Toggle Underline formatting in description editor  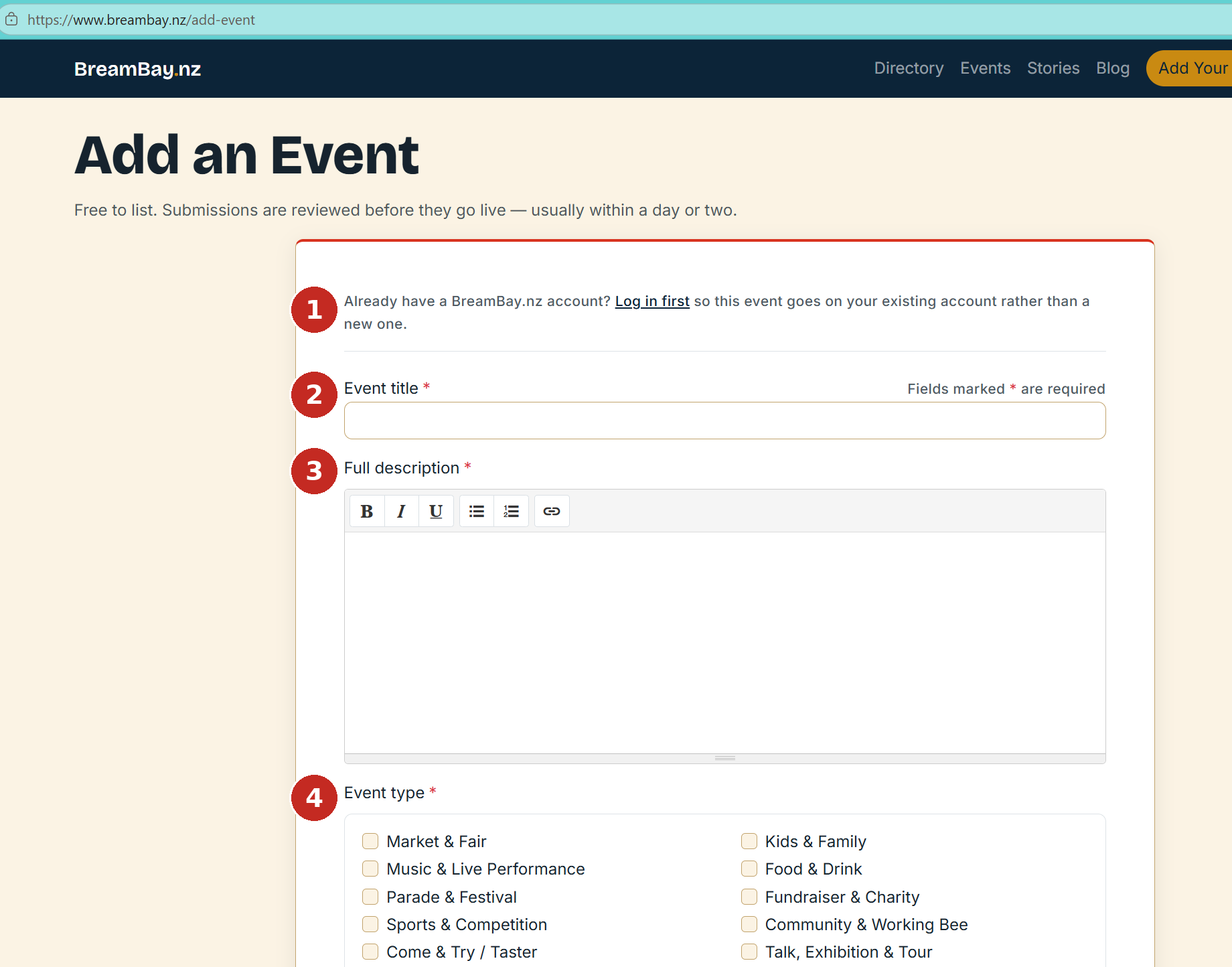[x=436, y=511]
